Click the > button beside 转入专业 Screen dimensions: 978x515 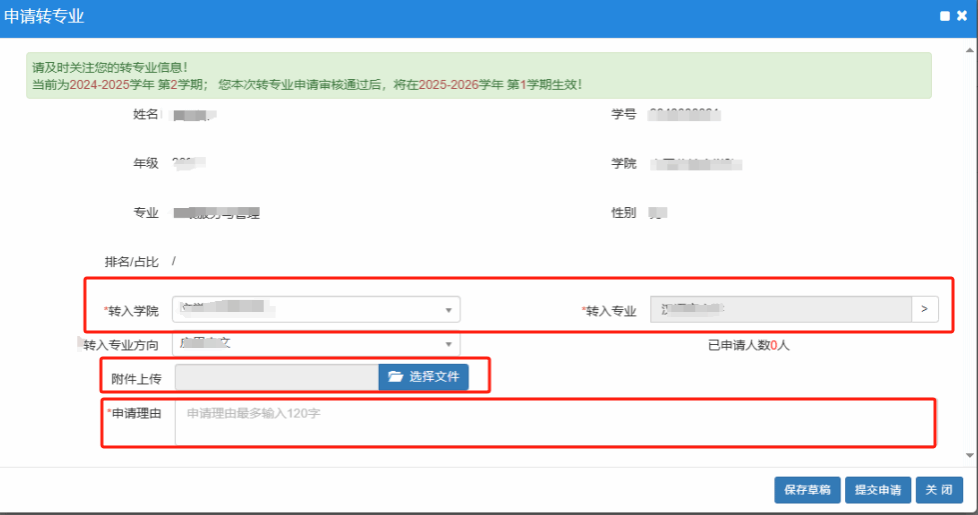(924, 309)
